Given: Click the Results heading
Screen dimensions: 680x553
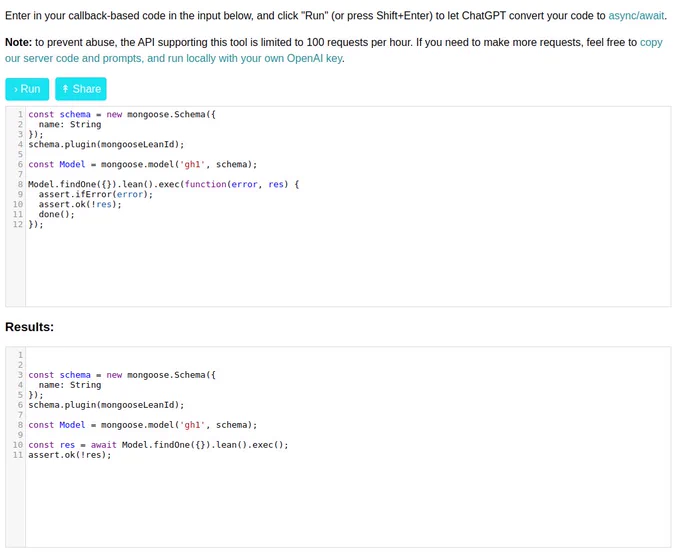Looking at the screenshot, I should pos(29,327).
